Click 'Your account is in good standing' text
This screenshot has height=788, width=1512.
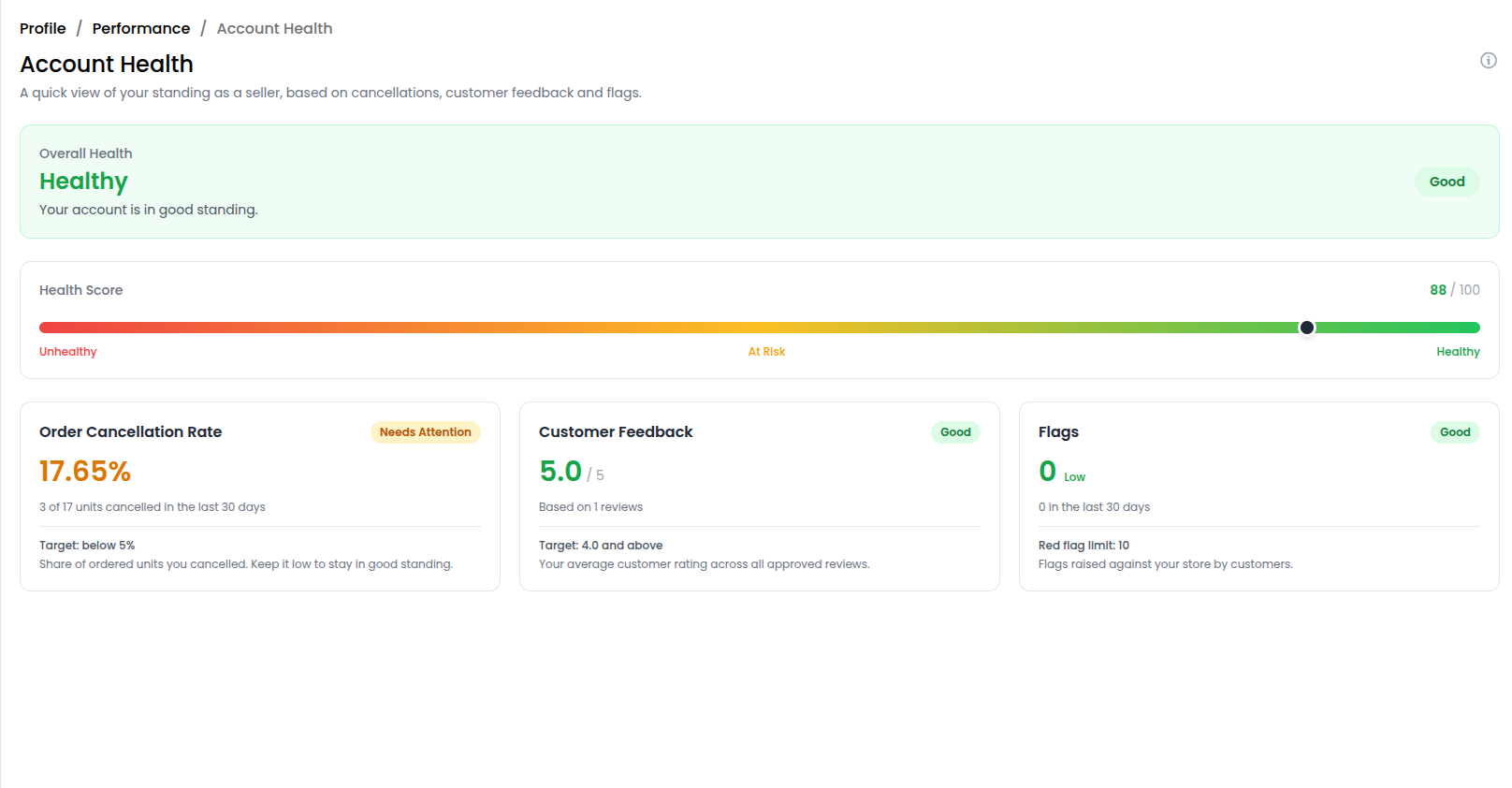point(148,210)
